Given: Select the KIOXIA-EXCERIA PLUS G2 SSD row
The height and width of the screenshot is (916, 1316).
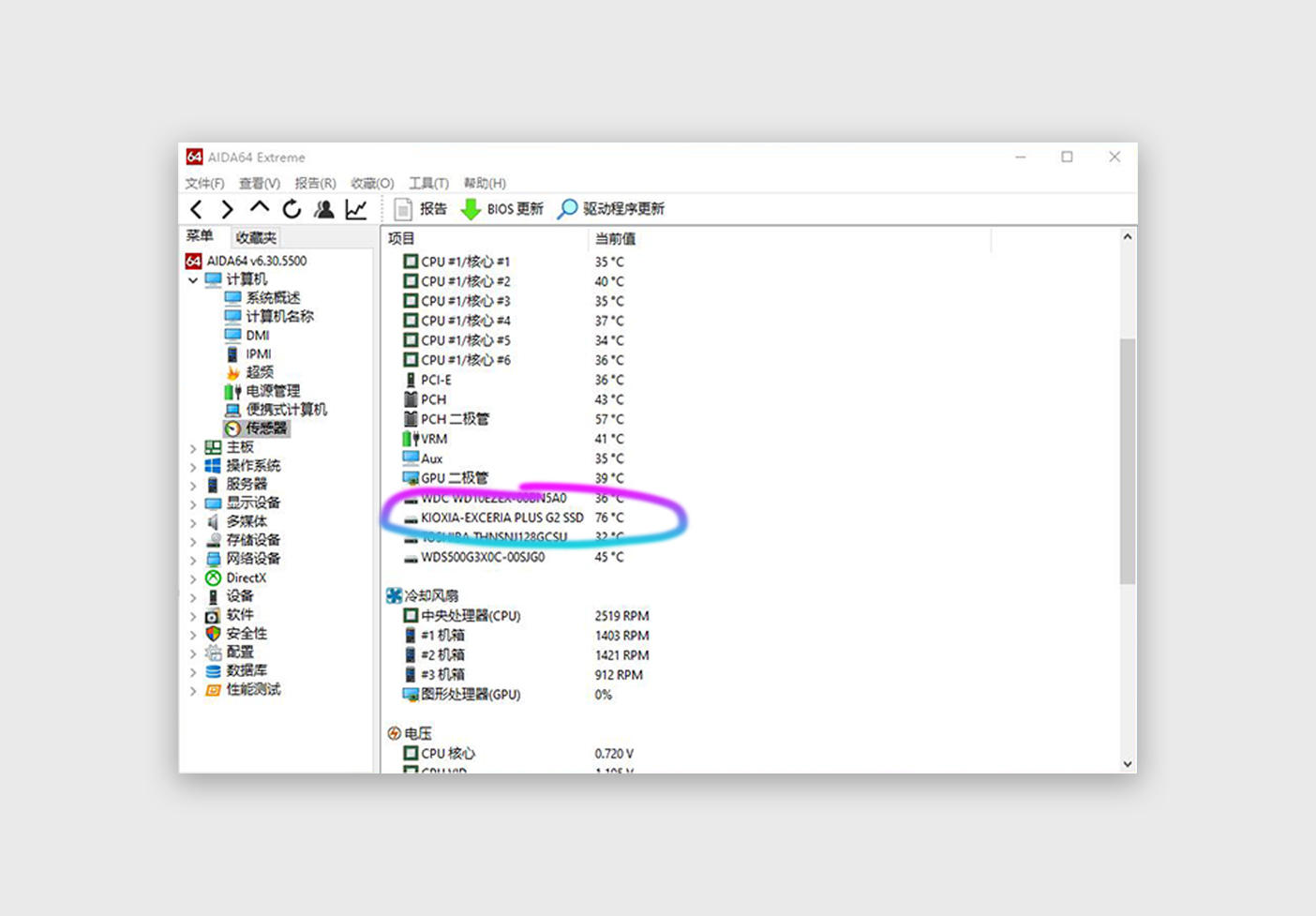Looking at the screenshot, I should click(x=501, y=518).
